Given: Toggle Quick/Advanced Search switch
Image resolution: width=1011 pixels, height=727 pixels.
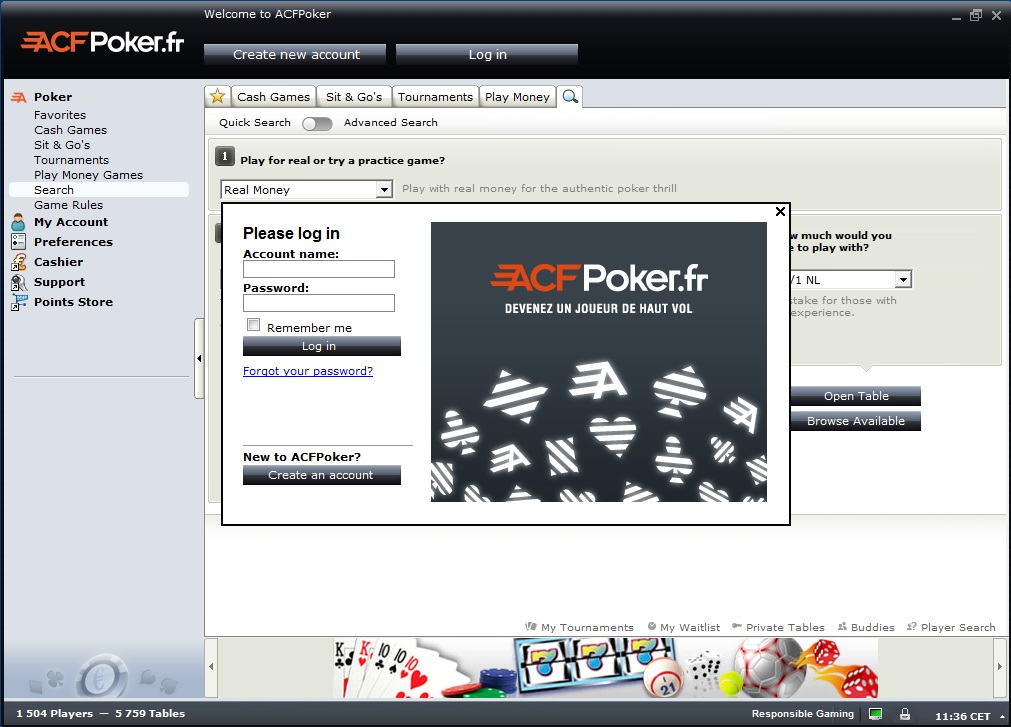Looking at the screenshot, I should pos(317,123).
